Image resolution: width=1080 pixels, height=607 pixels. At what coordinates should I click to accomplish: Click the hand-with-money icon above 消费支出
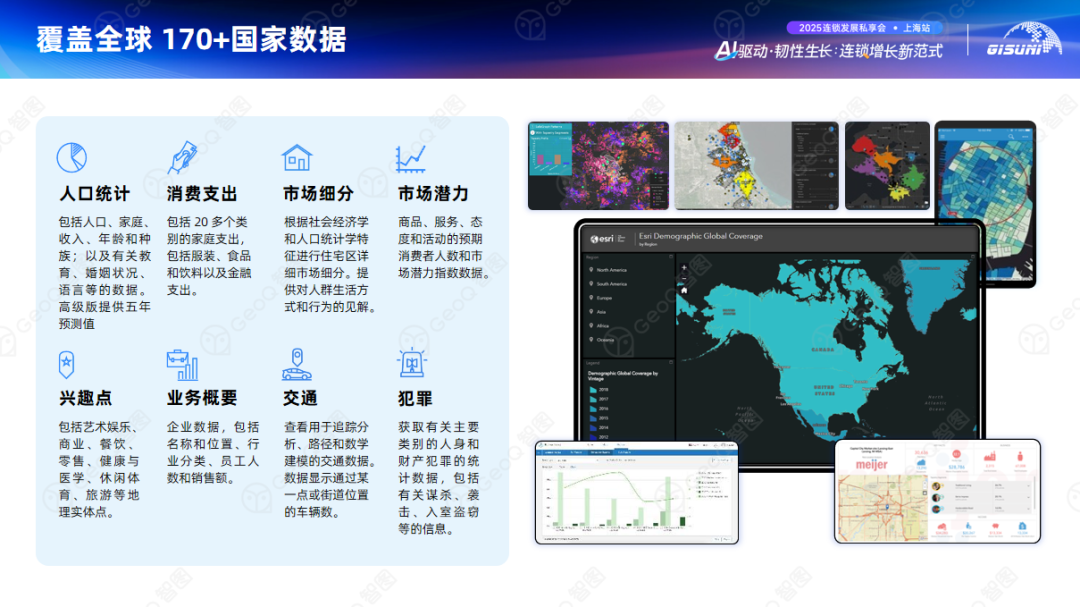point(183,157)
